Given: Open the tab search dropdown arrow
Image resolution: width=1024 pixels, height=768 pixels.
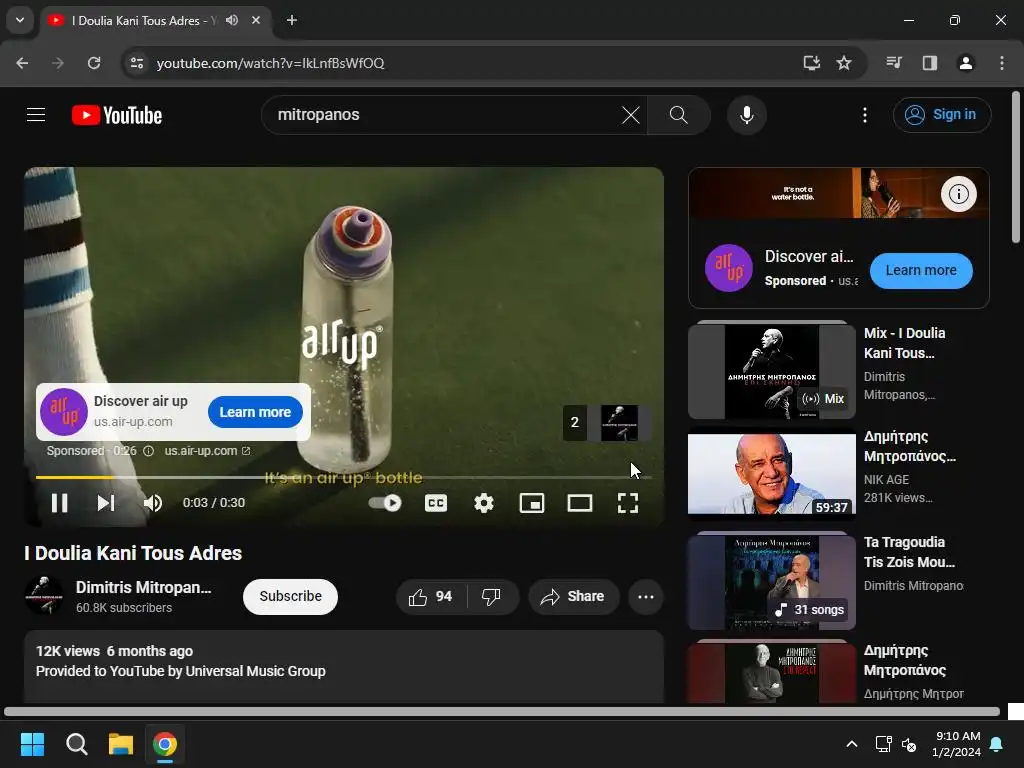Looking at the screenshot, I should [20, 20].
